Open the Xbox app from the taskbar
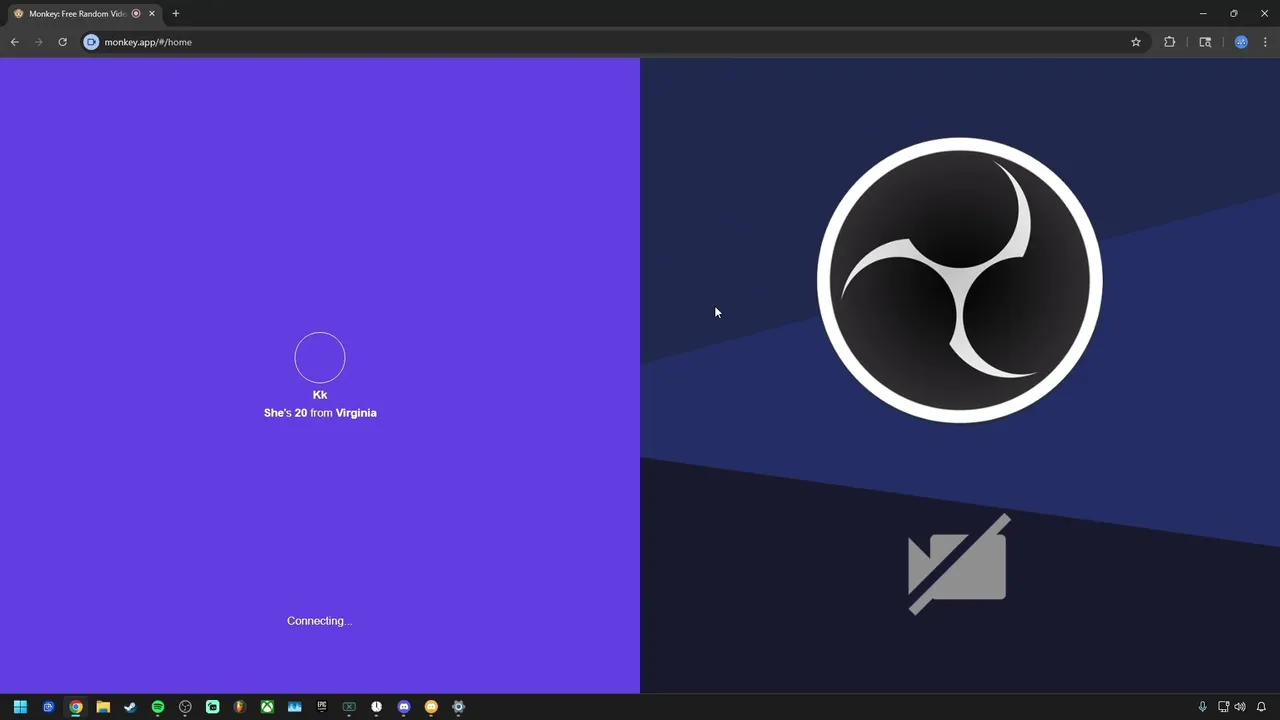1280x720 pixels. click(x=267, y=707)
